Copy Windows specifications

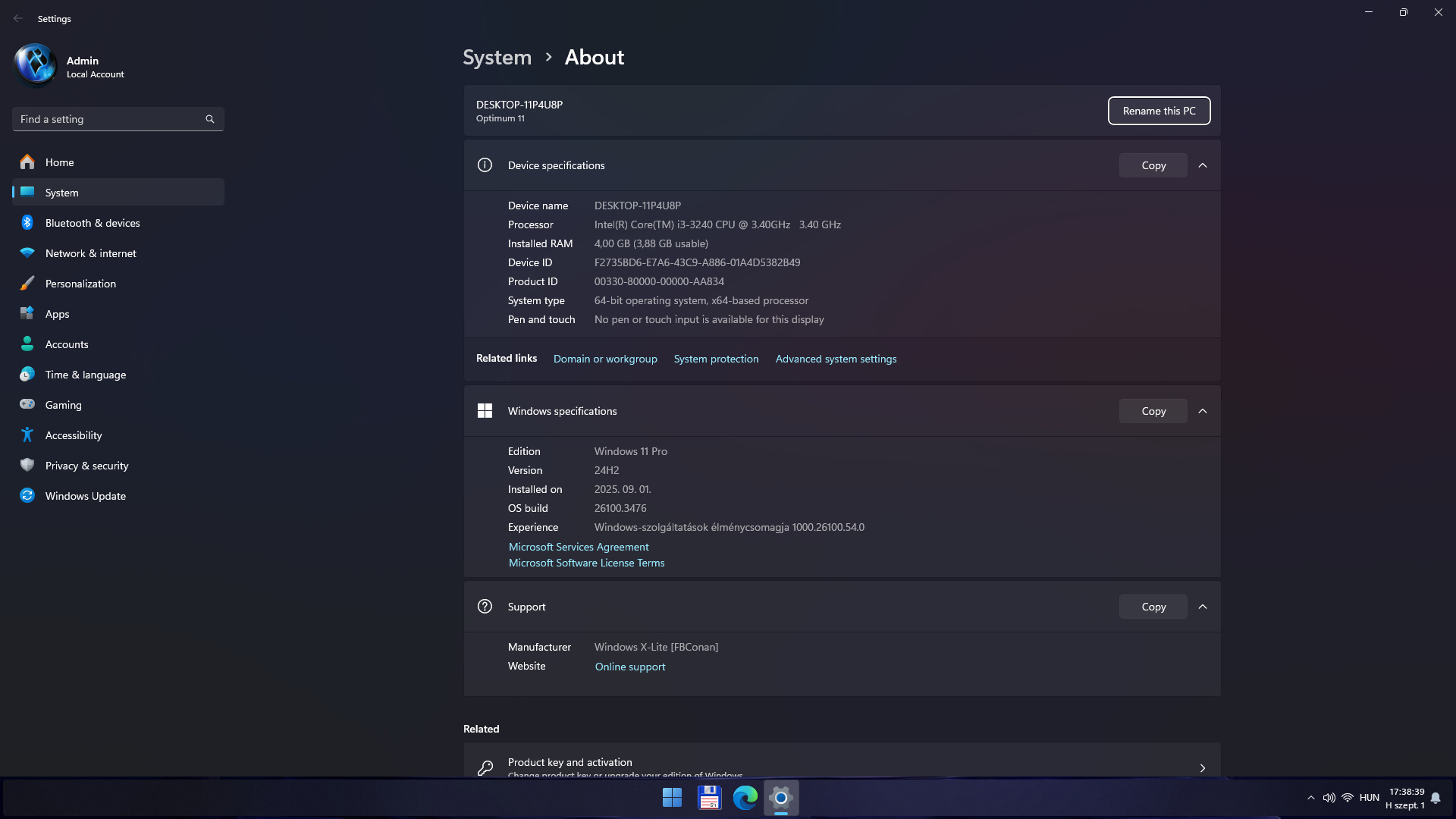(x=1153, y=411)
